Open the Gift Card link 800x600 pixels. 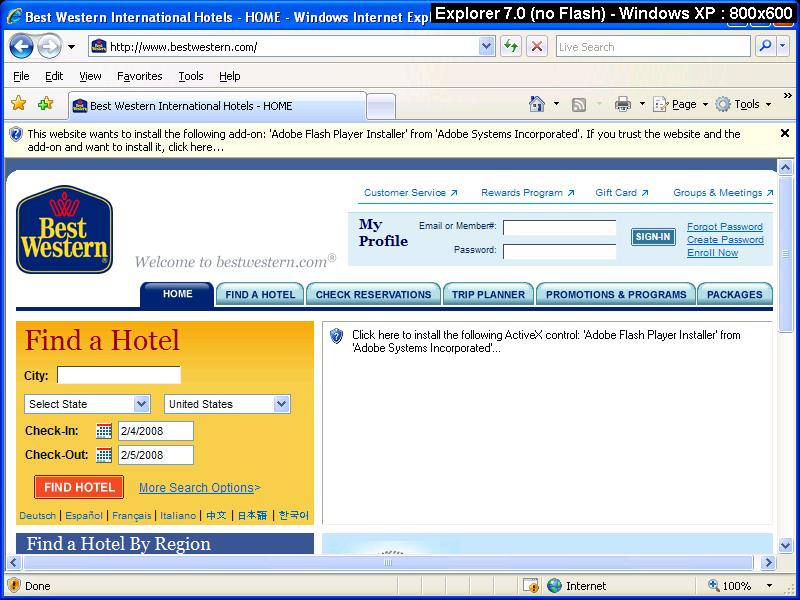pyautogui.click(x=621, y=193)
